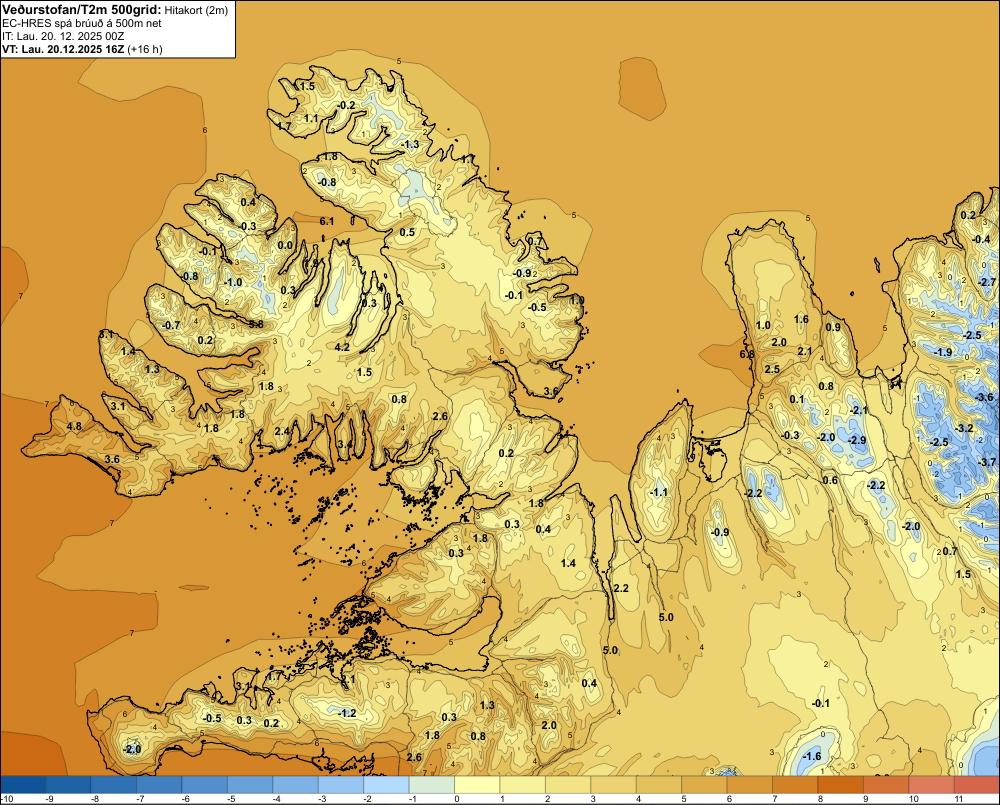Viewport: 1000px width, 805px height.
Task: Click the 'Hitakort (2m)' label
Action: coord(196,10)
